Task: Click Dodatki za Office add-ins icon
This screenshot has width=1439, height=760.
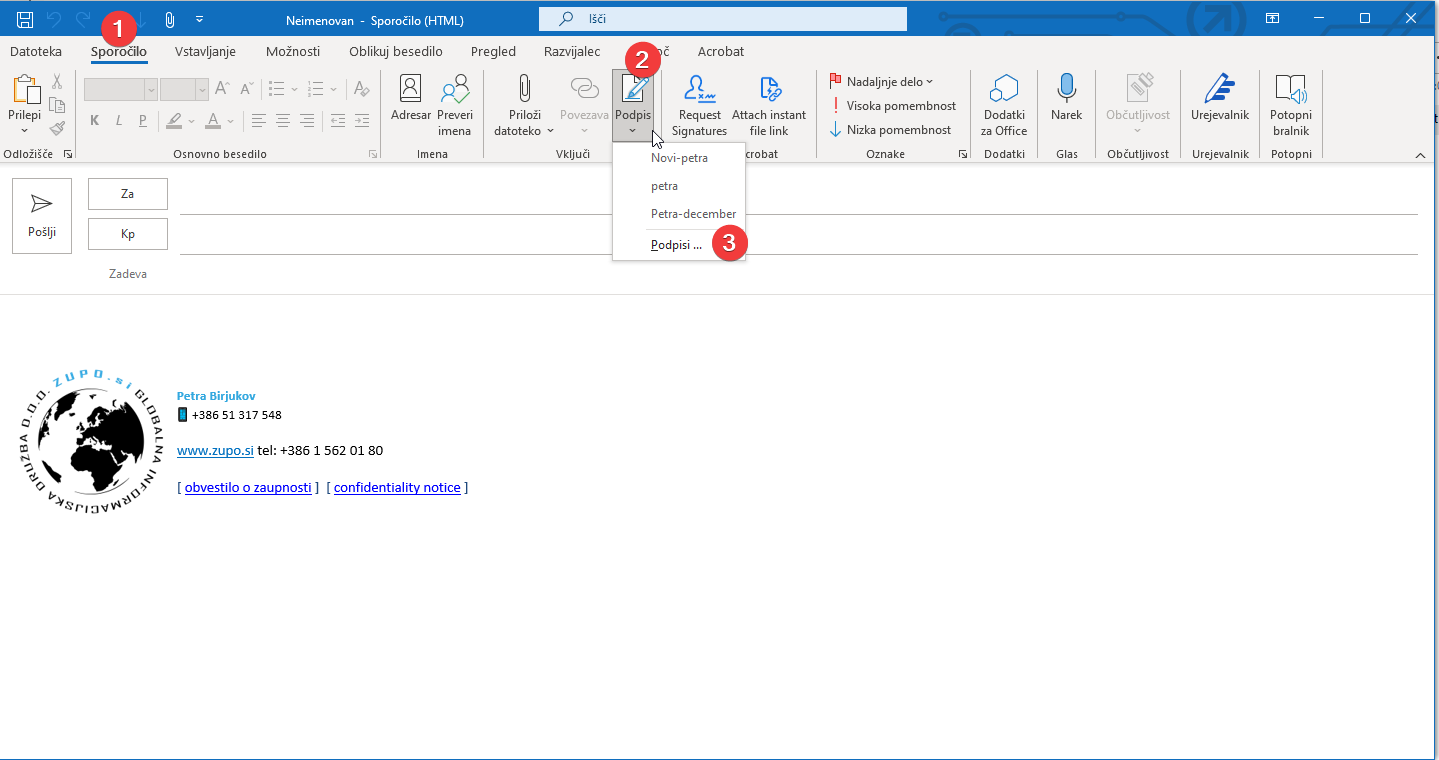Action: tap(1003, 90)
